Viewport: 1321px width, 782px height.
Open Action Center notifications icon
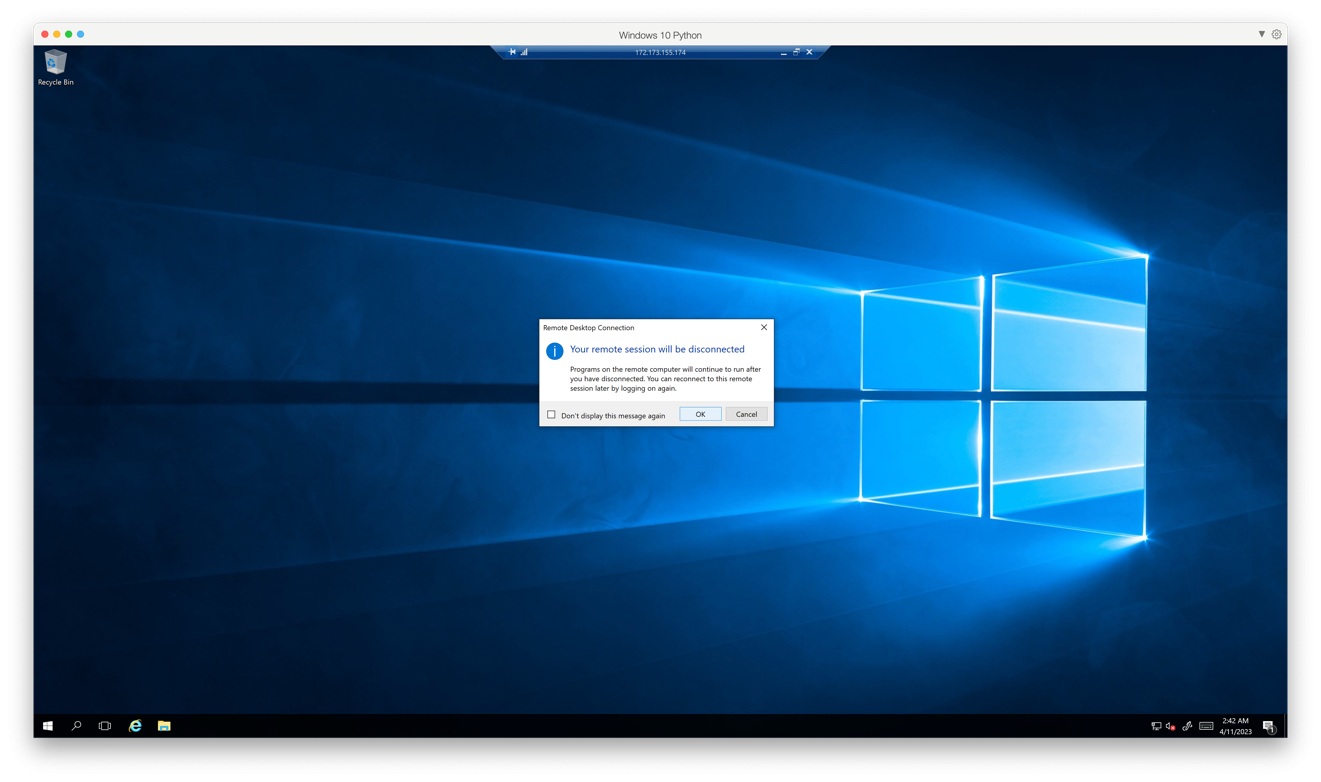point(1268,726)
